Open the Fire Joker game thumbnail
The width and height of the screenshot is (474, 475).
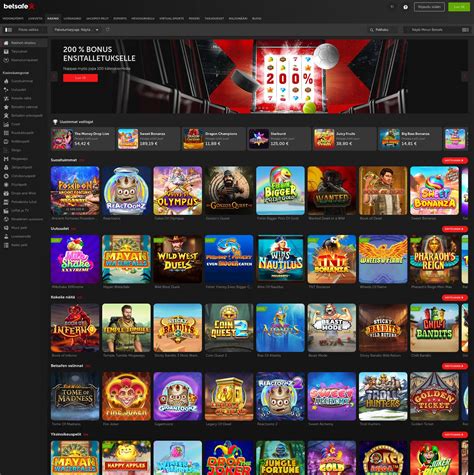pos(126,396)
